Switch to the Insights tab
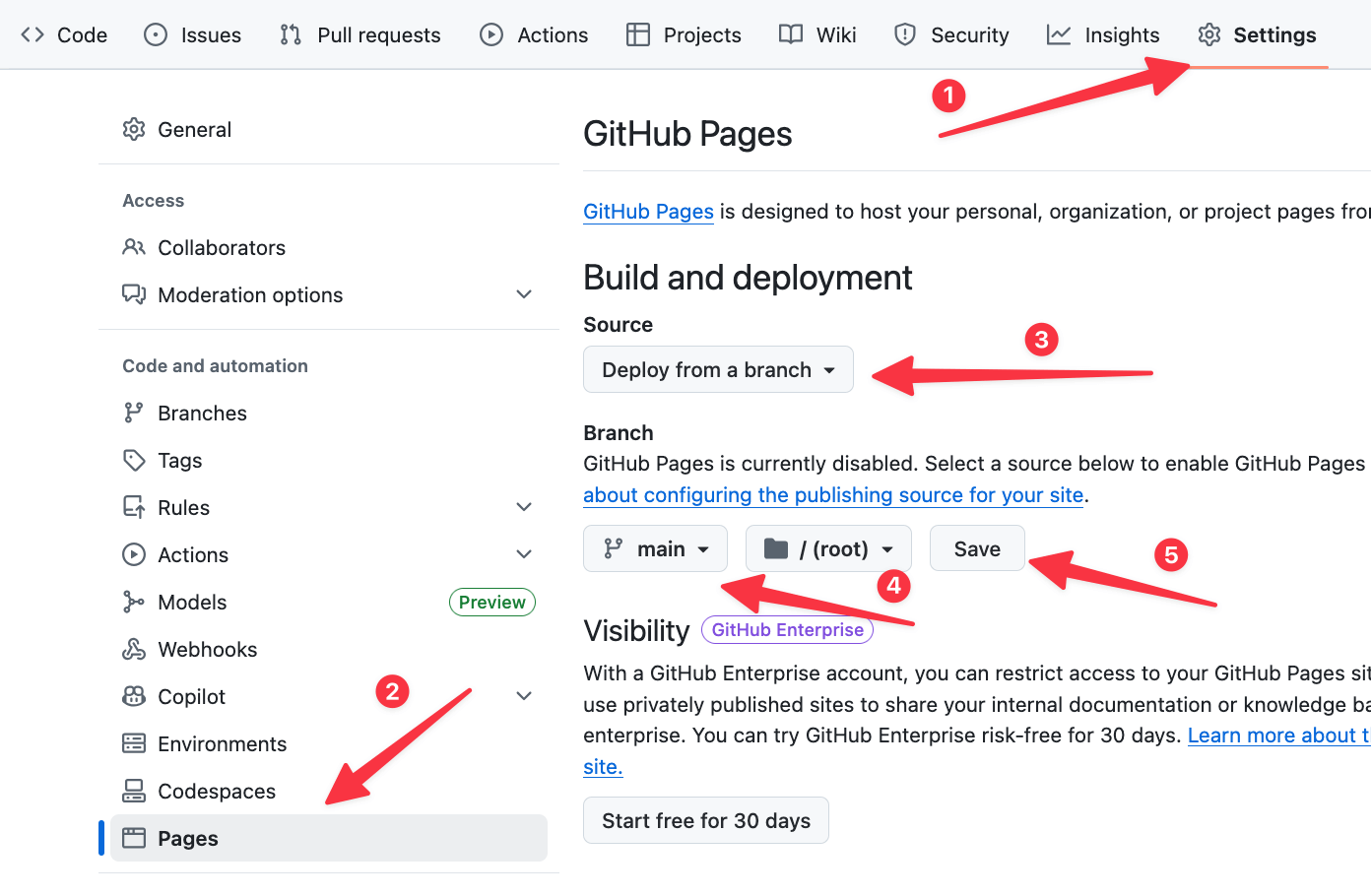Viewport: 1371px width, 896px height. coord(1103,34)
